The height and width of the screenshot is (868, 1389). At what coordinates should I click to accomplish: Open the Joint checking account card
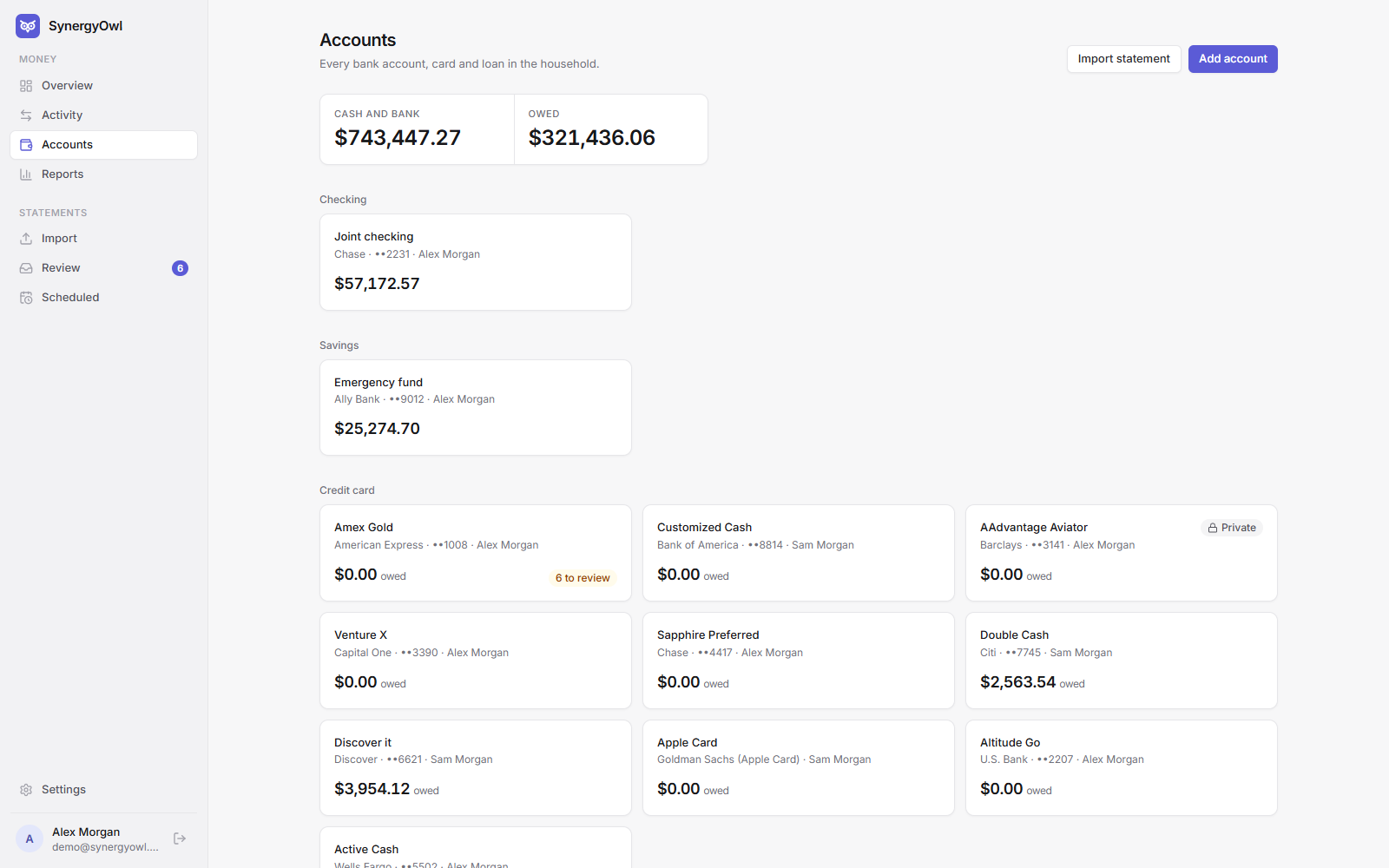pyautogui.click(x=476, y=262)
